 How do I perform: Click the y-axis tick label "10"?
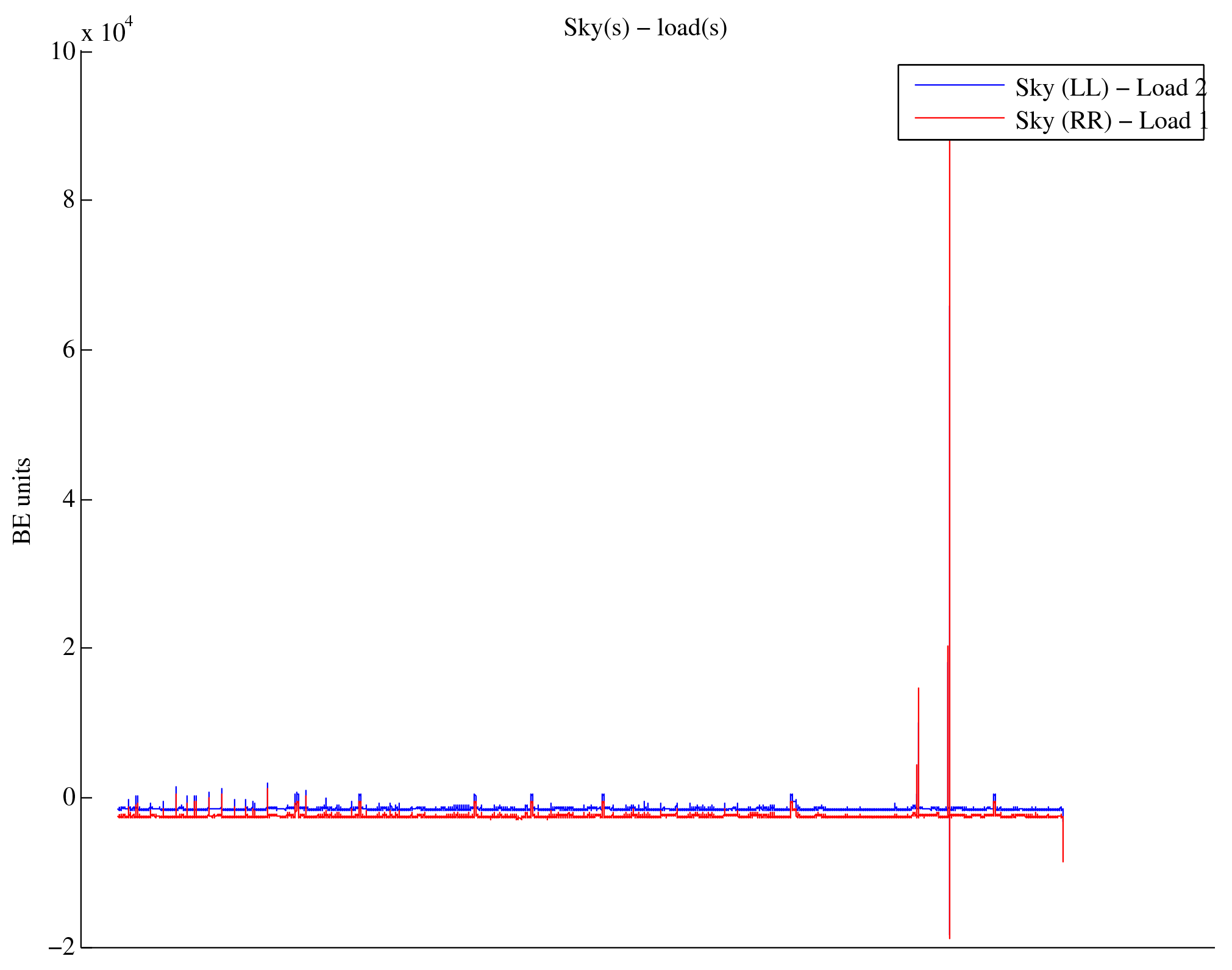click(62, 51)
